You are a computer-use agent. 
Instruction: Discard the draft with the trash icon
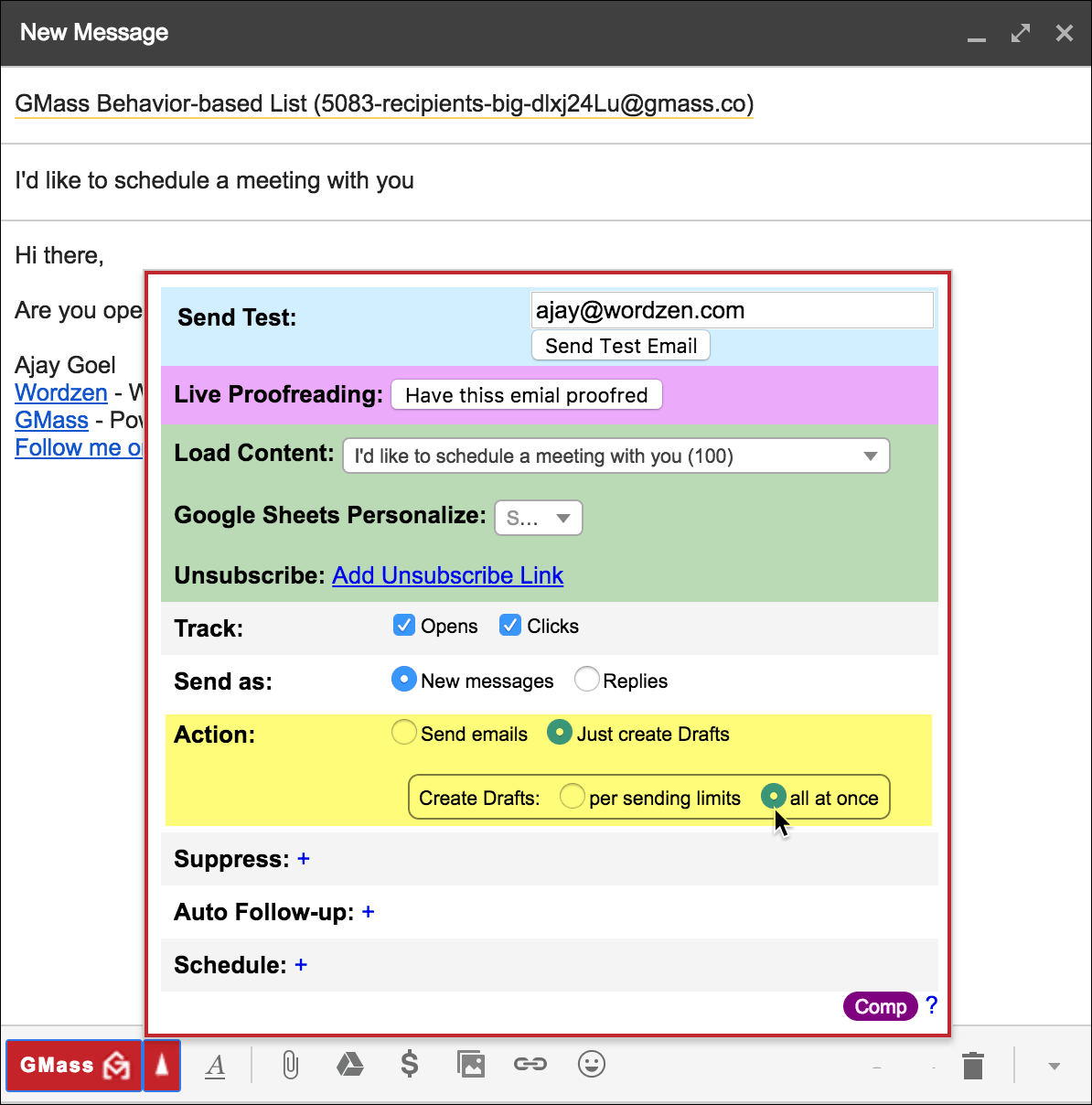[972, 1065]
